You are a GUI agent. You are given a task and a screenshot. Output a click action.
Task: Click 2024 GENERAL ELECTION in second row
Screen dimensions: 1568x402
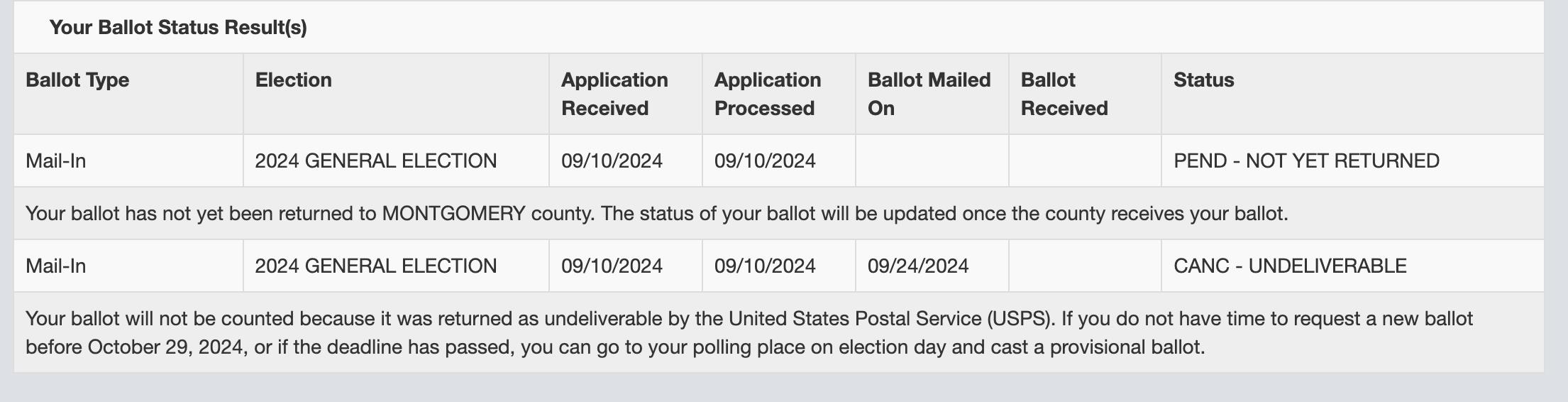pyautogui.click(x=375, y=266)
